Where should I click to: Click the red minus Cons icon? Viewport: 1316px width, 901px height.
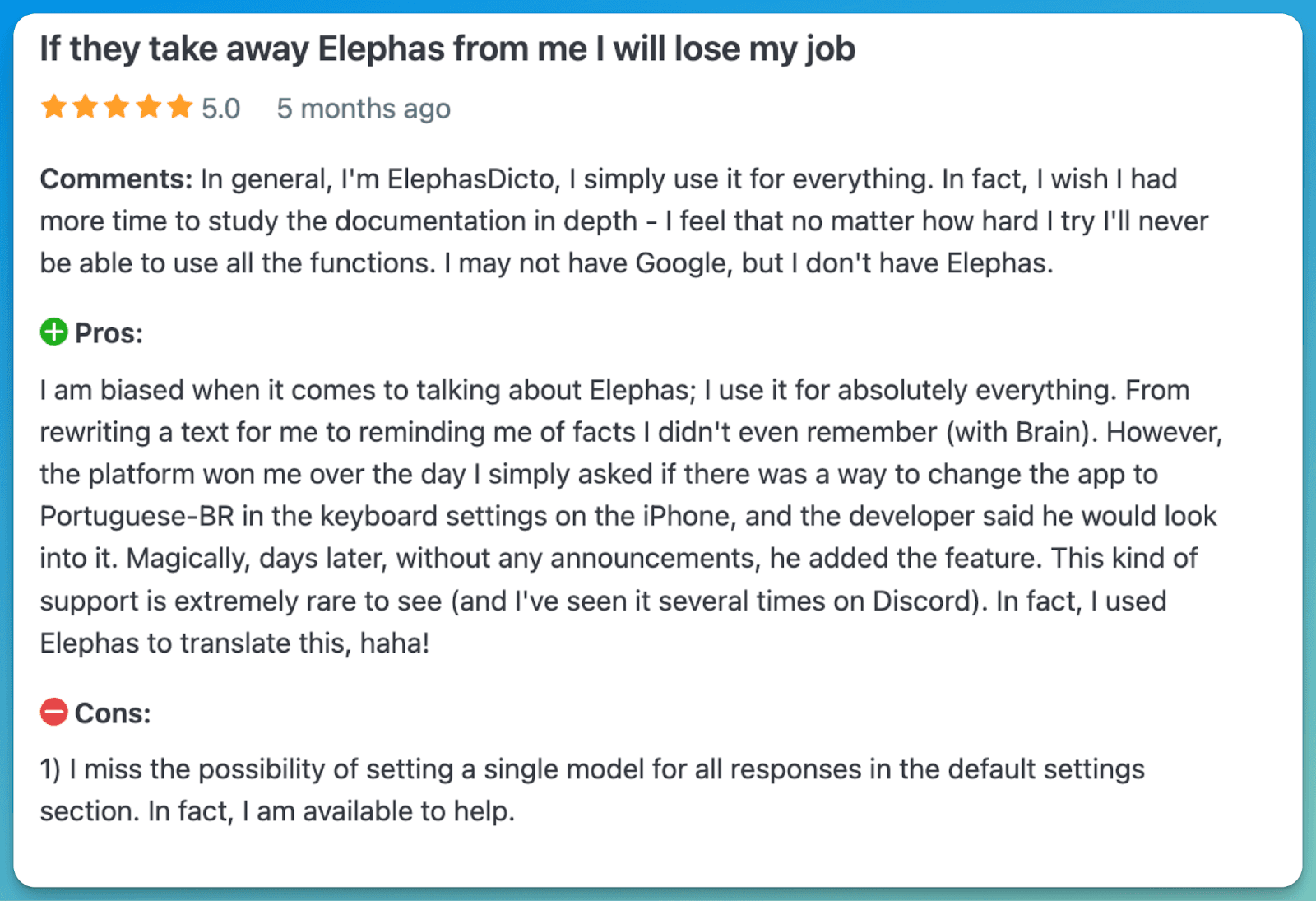tap(54, 712)
